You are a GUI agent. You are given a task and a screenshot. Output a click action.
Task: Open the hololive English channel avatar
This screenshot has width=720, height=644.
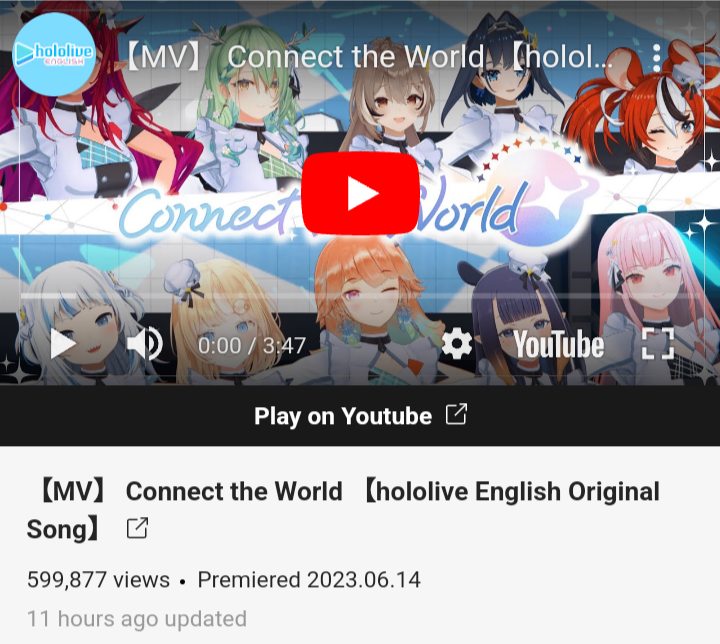pos(54,54)
